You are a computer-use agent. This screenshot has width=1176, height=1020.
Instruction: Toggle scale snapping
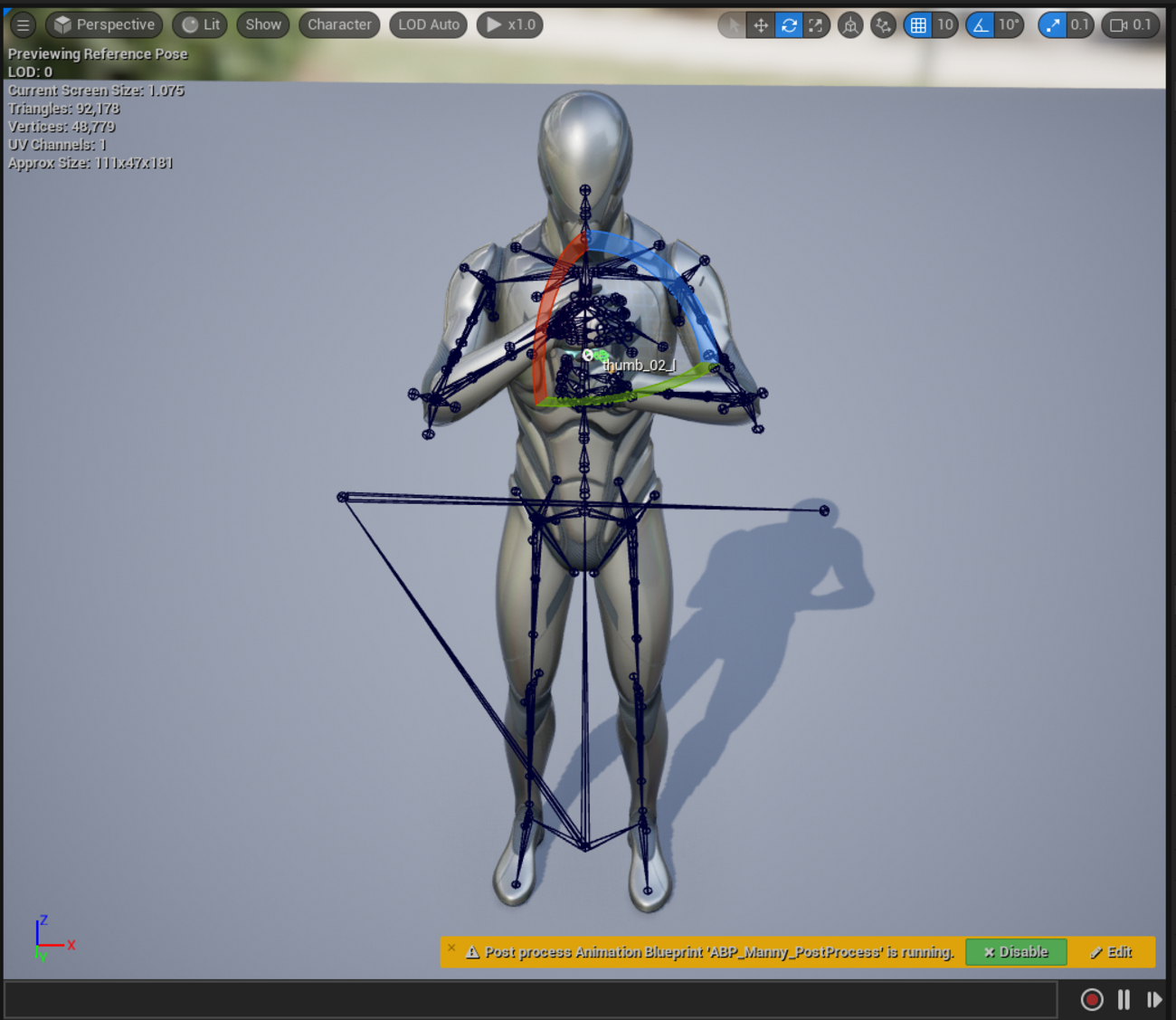tap(1052, 25)
